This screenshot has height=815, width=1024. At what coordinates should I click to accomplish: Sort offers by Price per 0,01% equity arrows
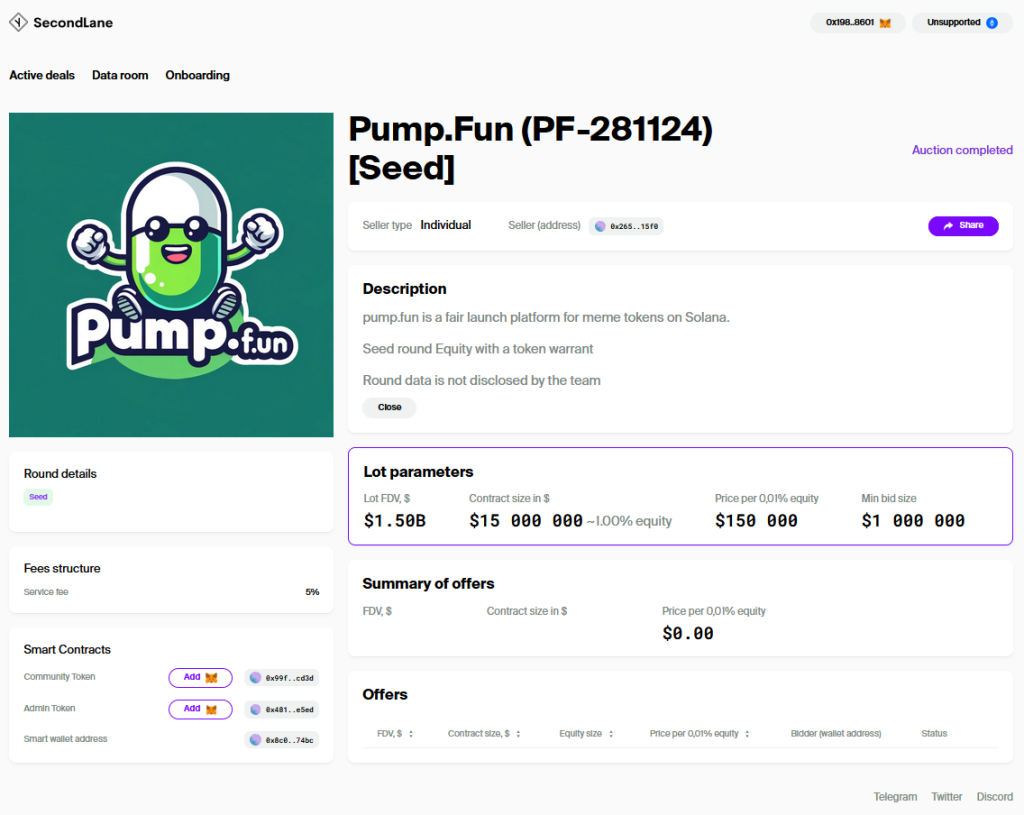(x=746, y=734)
